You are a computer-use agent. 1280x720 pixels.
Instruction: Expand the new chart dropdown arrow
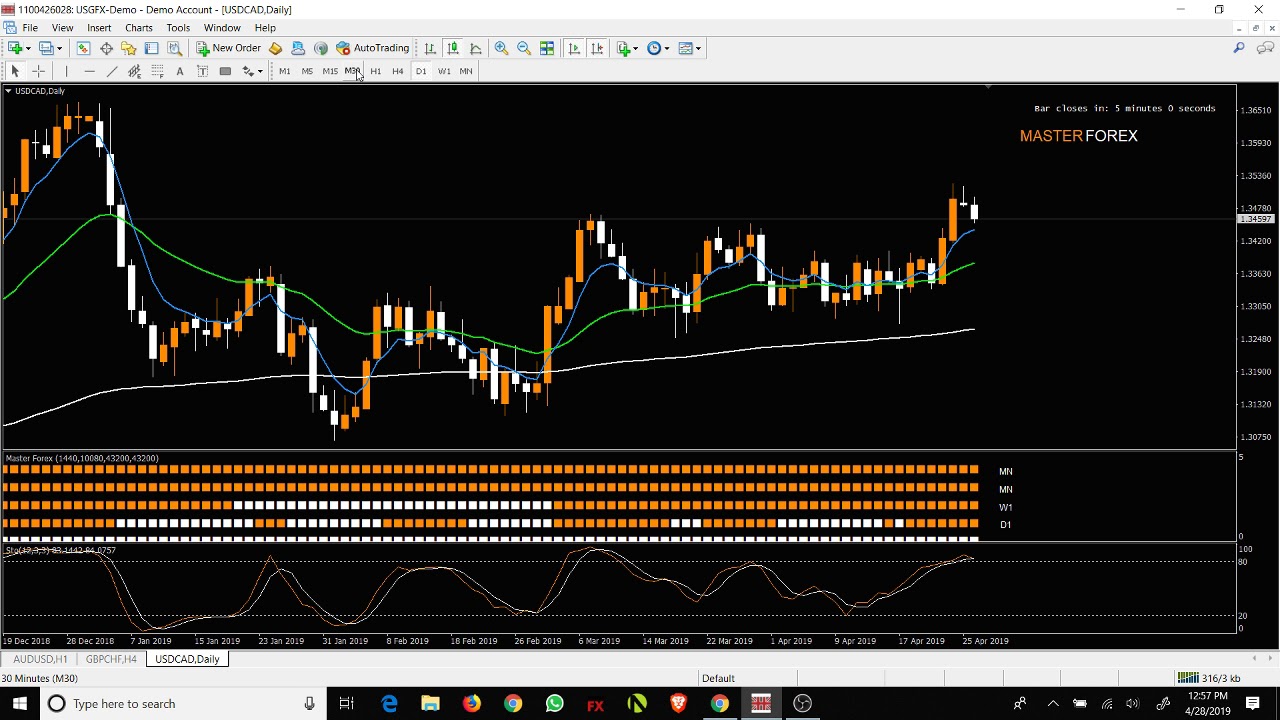pyautogui.click(x=28, y=48)
